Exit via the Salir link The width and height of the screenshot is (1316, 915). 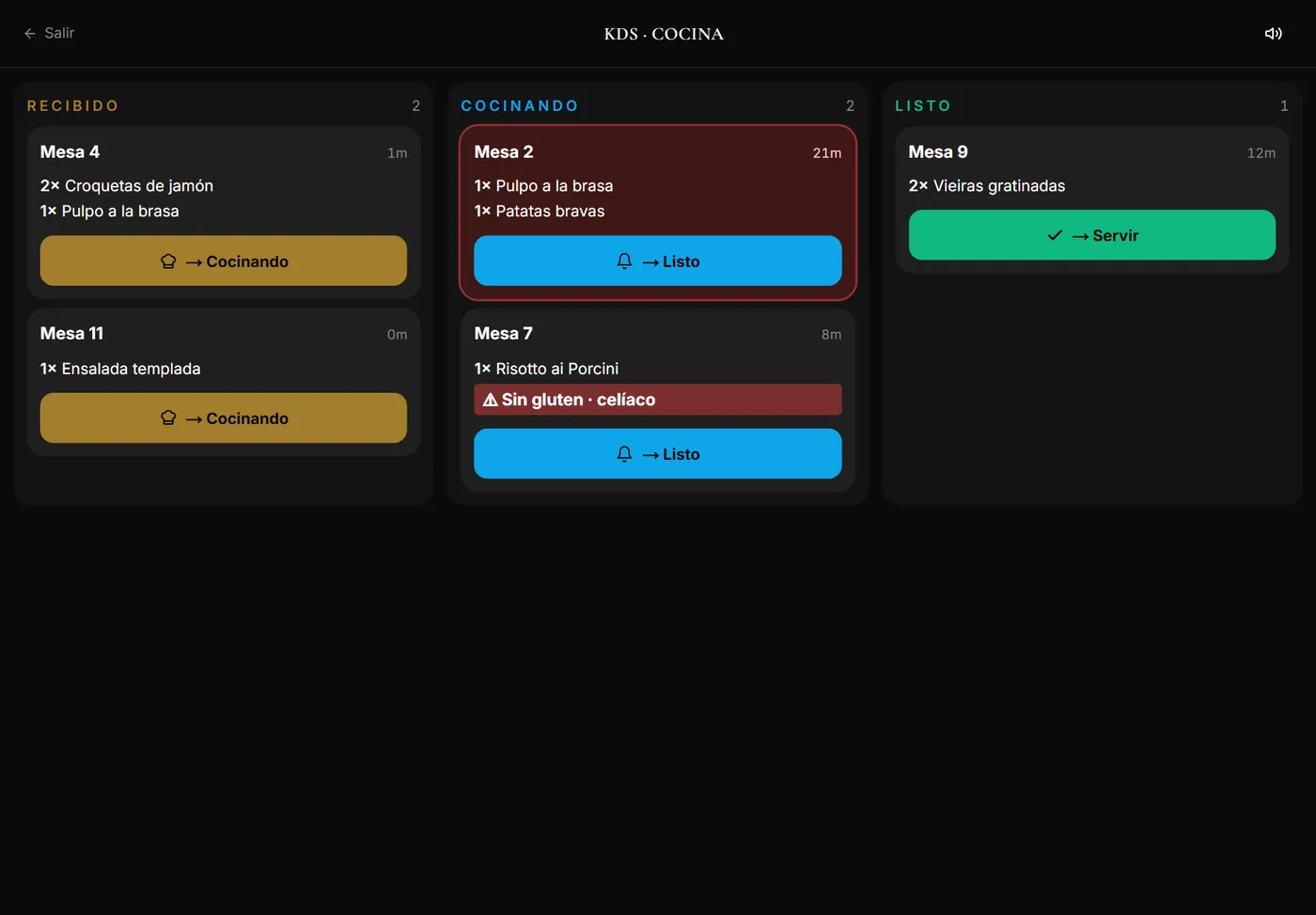(49, 33)
